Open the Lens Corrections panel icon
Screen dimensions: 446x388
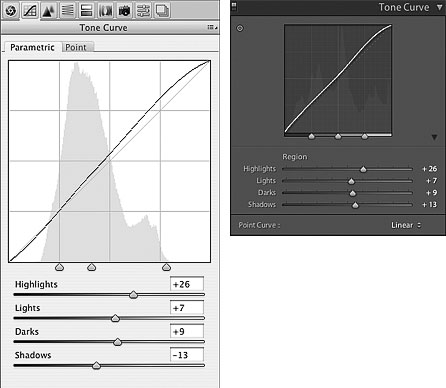[x=105, y=11]
